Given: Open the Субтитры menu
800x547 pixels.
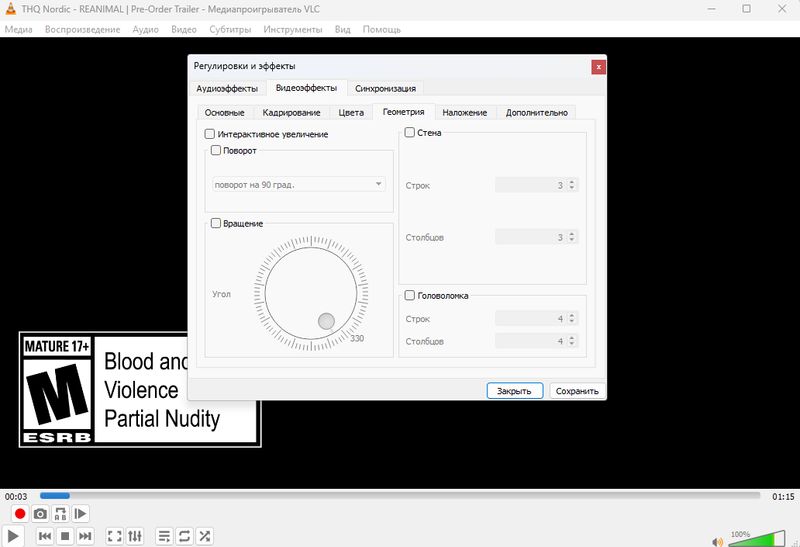Looking at the screenshot, I should pyautogui.click(x=230, y=29).
